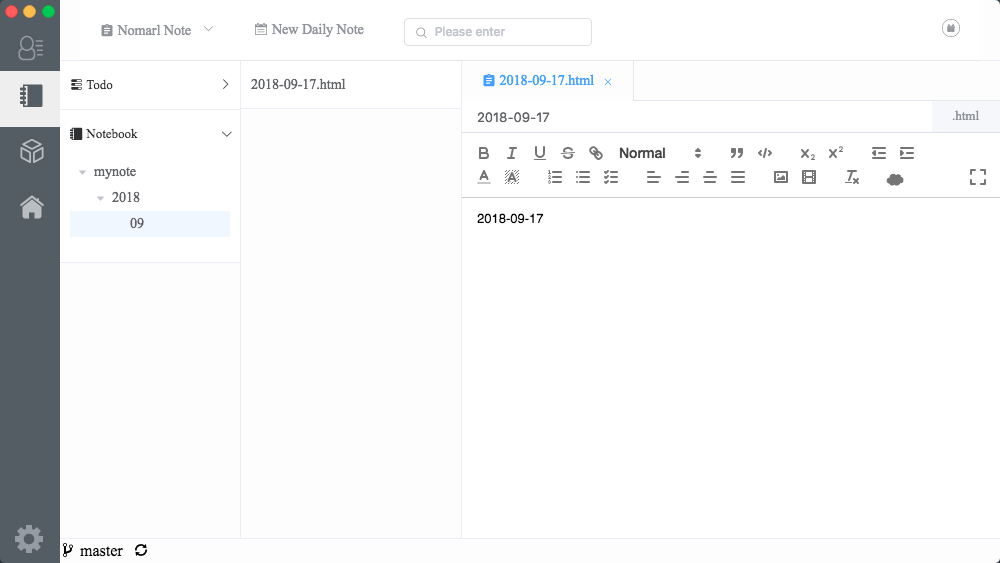Open the text color picker
This screenshot has height=563, width=1000.
(484, 177)
